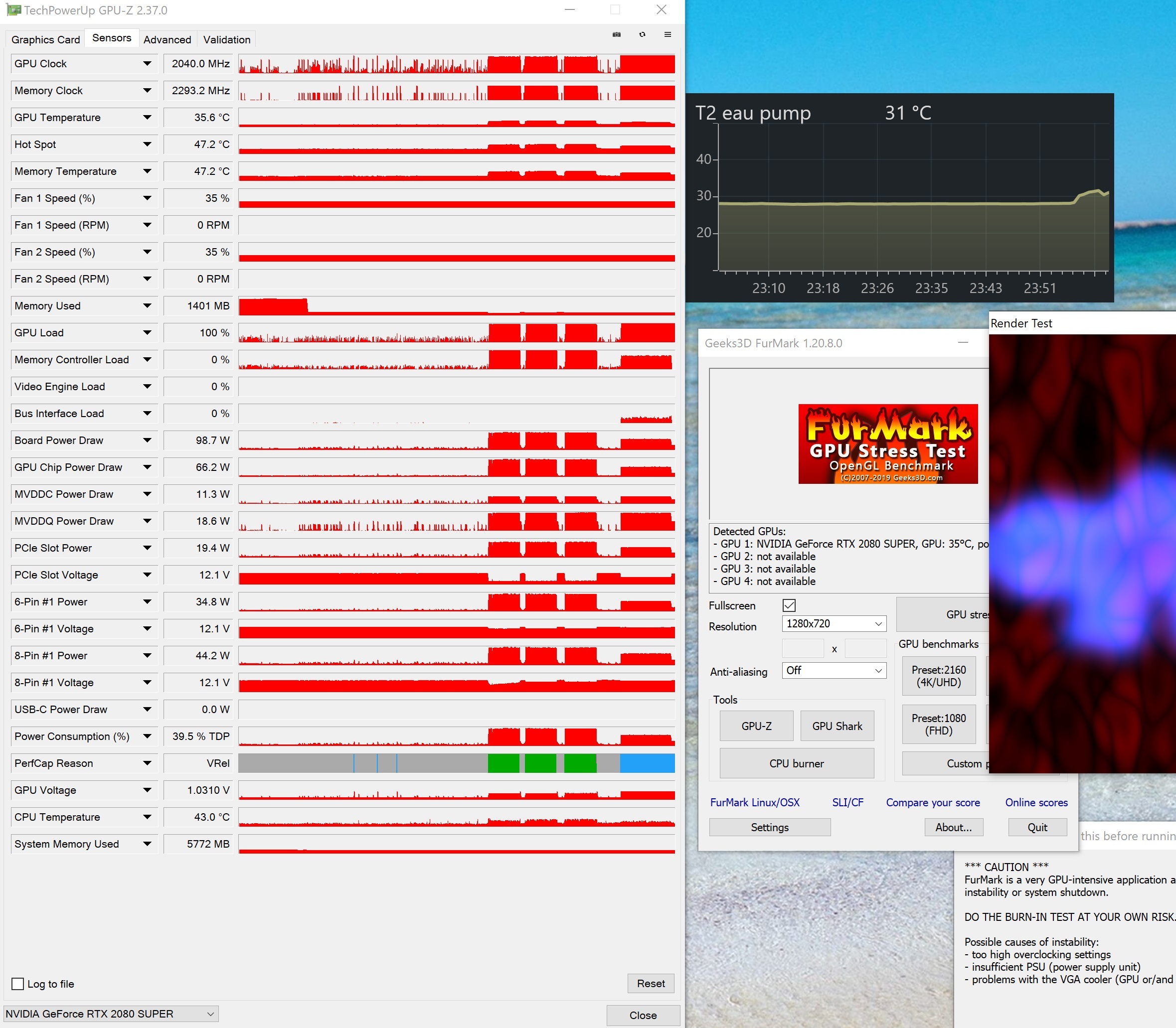The image size is (1176, 1028).
Task: Click the green PerfCap Reason graph segment
Action: pos(504,763)
